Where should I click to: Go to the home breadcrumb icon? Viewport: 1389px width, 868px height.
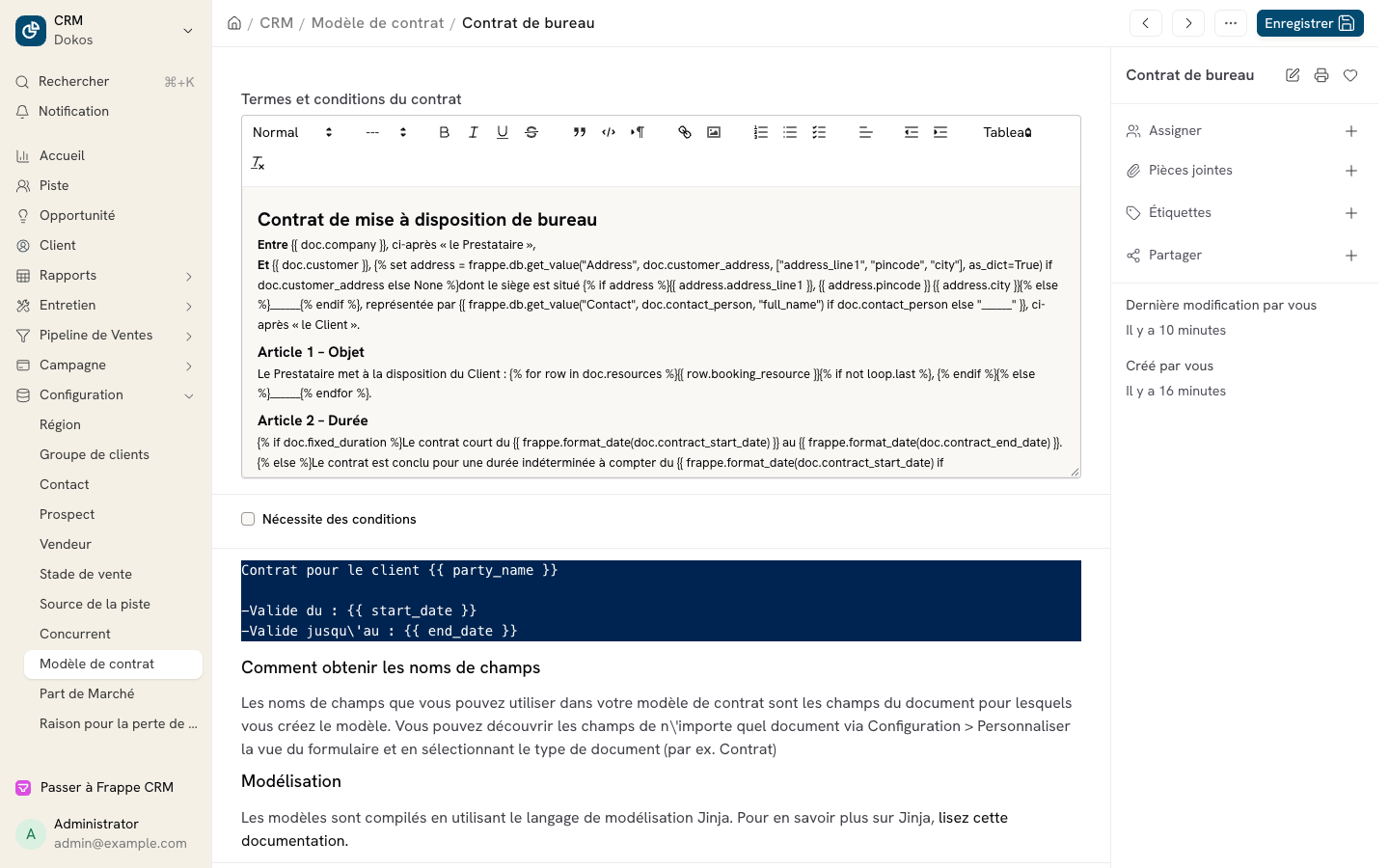(234, 23)
